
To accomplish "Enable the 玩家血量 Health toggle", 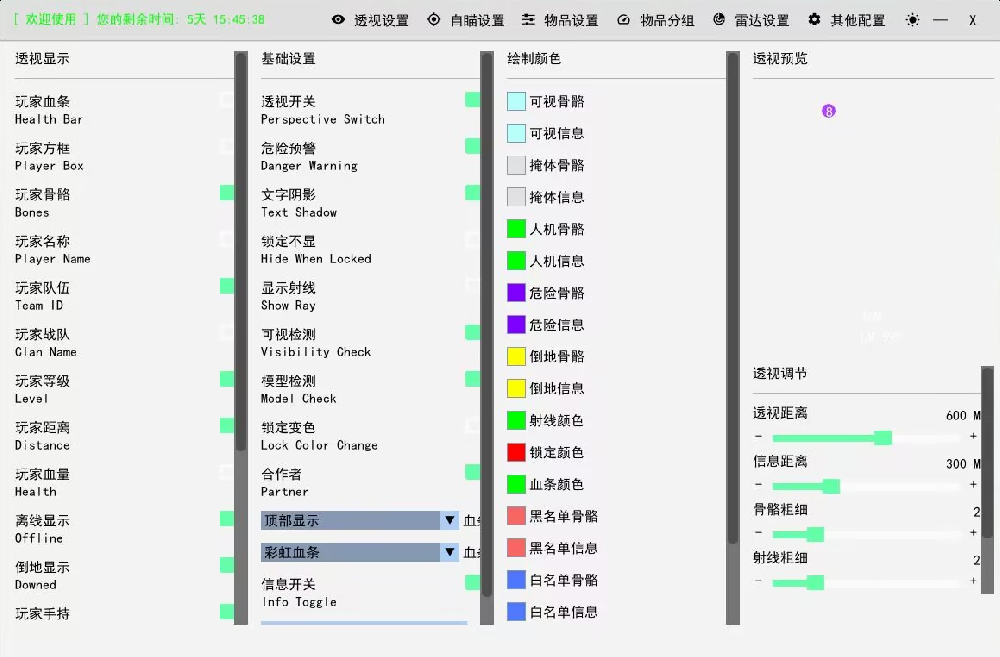I will coord(227,472).
